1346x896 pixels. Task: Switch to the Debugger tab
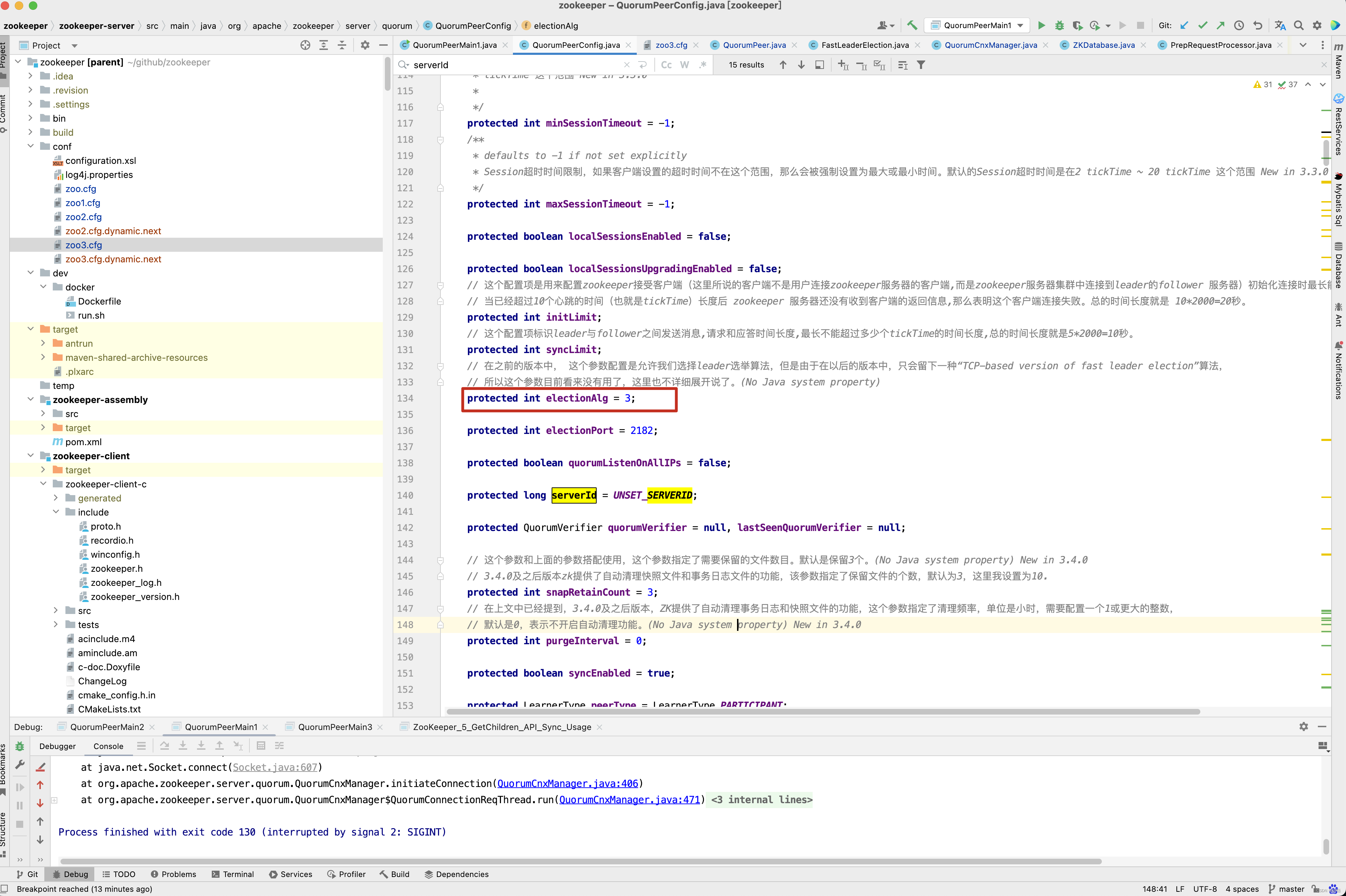coord(57,746)
